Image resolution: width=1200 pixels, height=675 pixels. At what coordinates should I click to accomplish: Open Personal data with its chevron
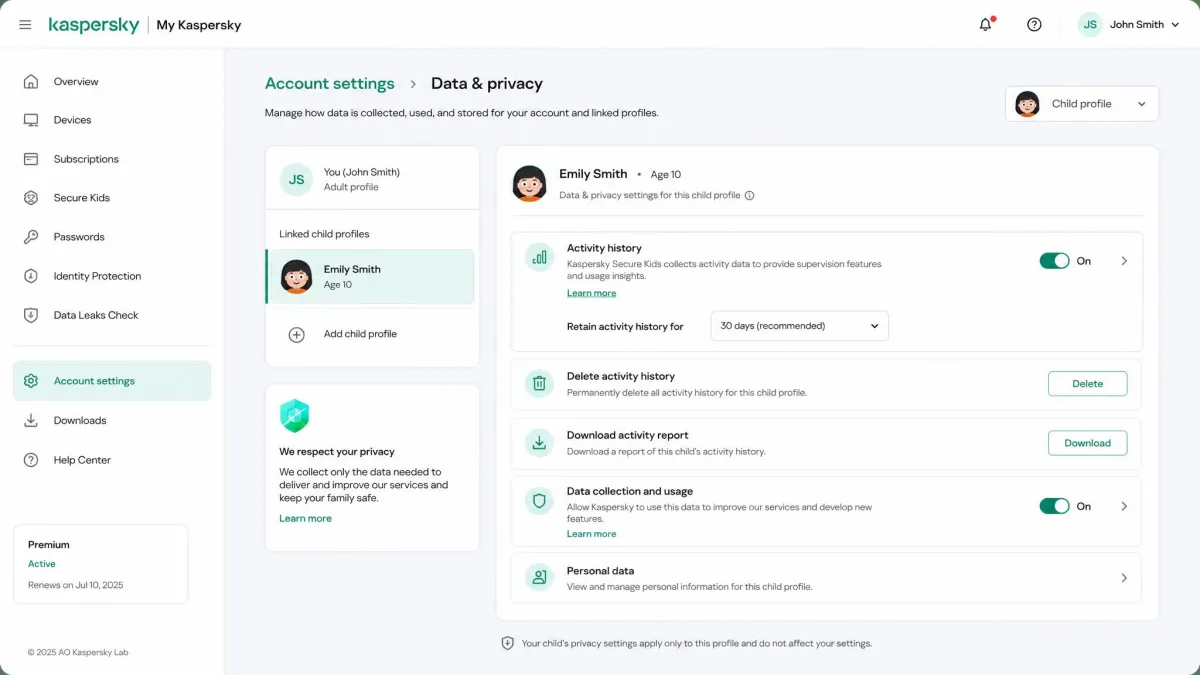point(1124,578)
